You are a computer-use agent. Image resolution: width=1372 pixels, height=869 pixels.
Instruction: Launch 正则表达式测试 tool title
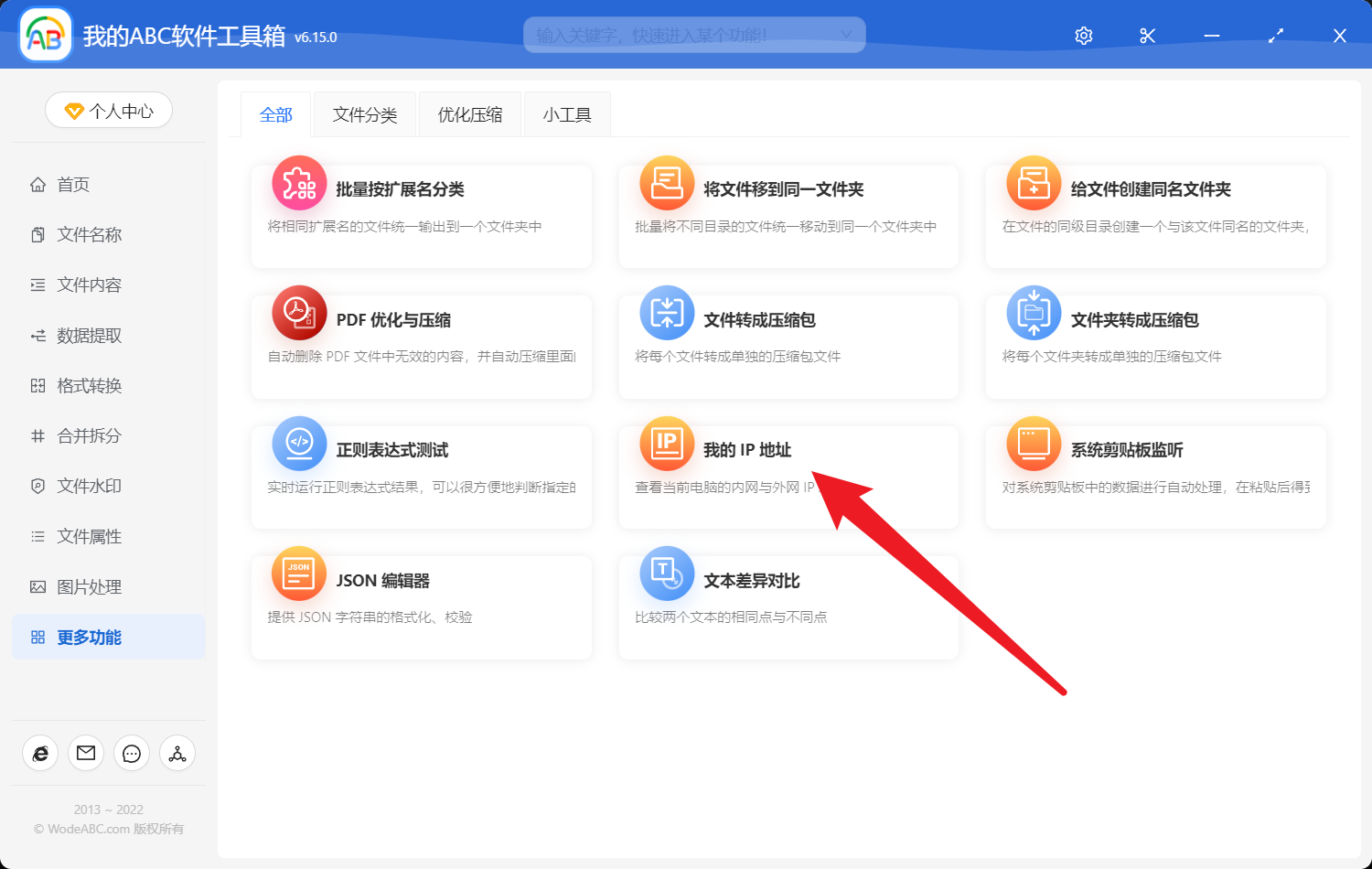pyautogui.click(x=392, y=450)
